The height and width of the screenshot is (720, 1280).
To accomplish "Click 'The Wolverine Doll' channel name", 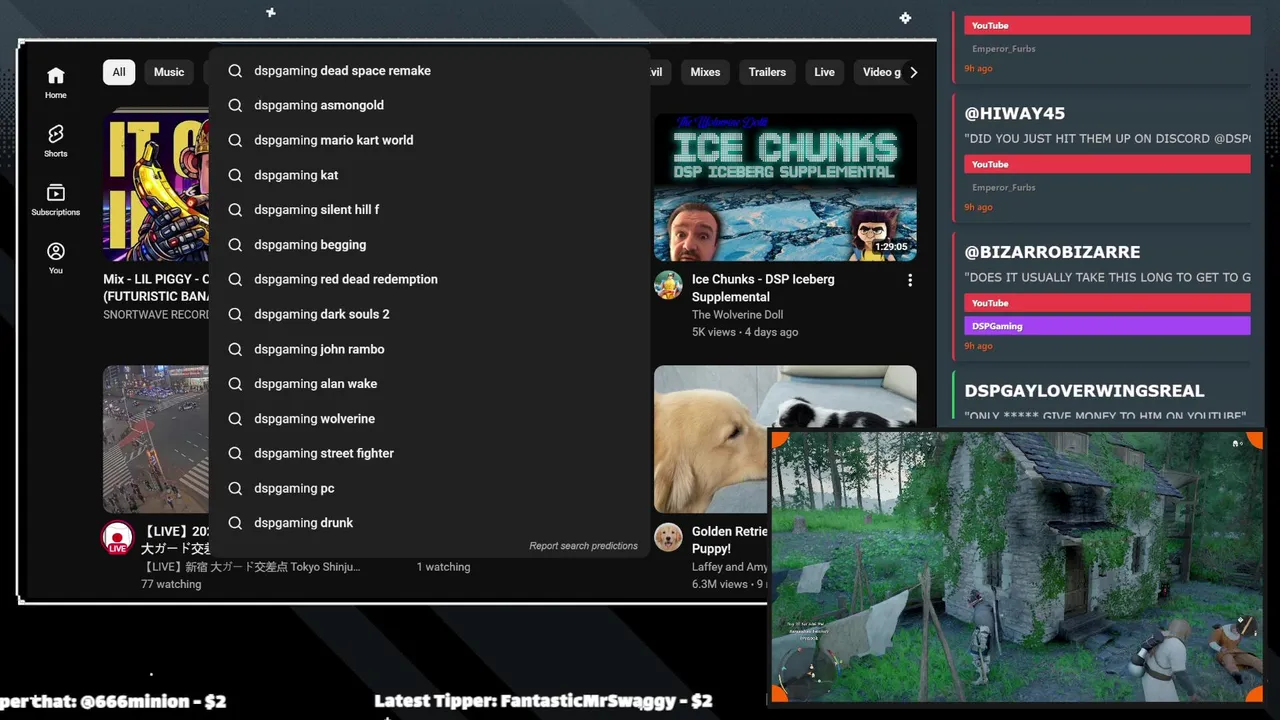I will [737, 315].
